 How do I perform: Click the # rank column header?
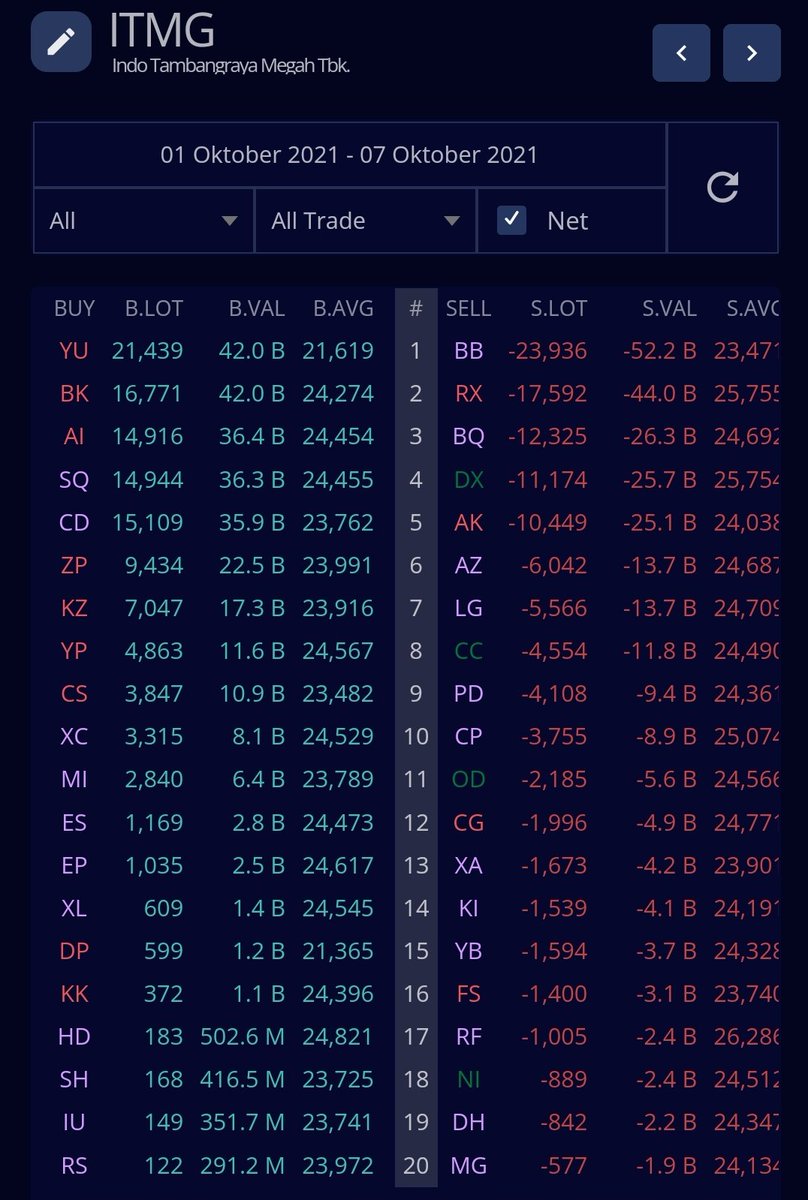416,309
